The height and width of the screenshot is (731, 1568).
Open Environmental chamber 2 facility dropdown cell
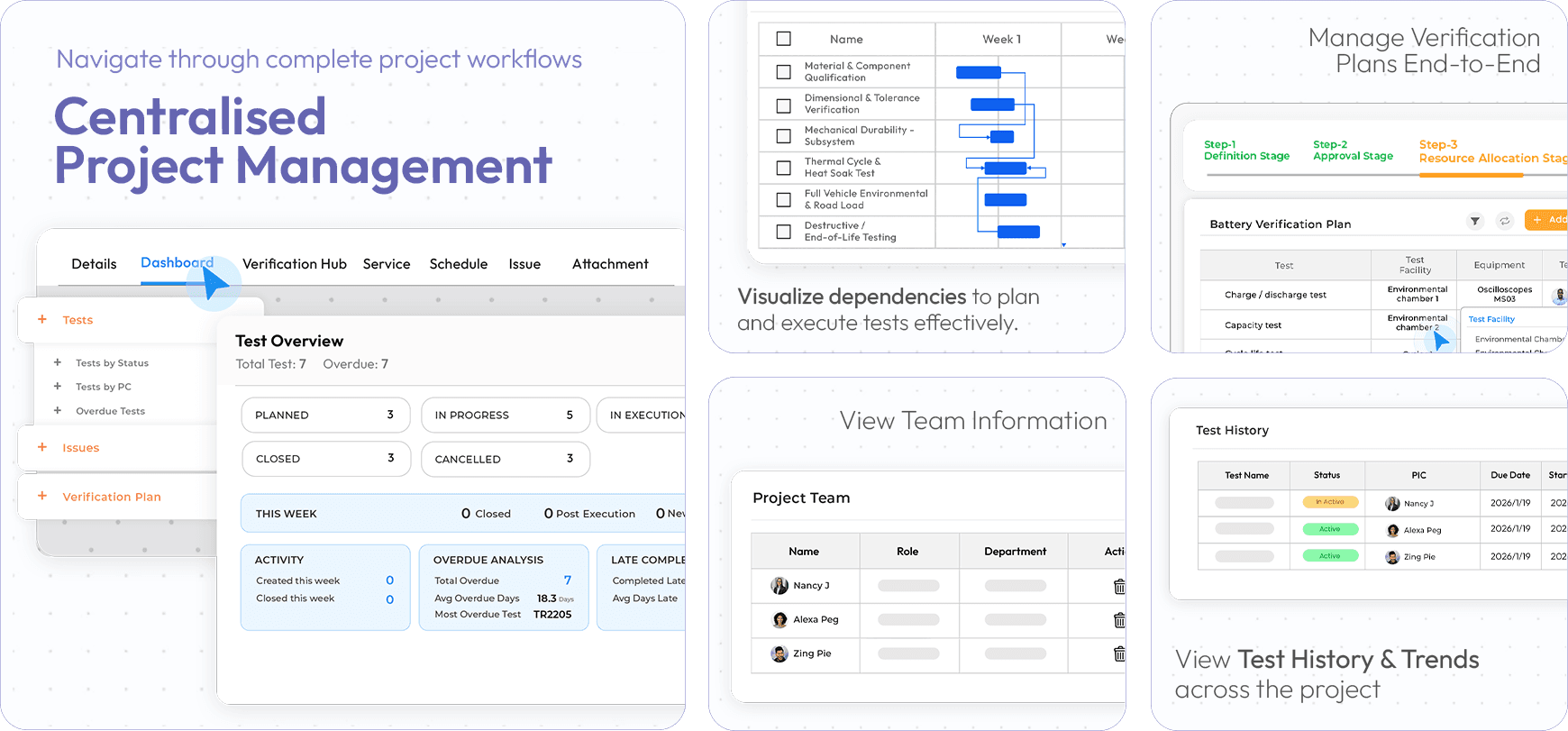pyautogui.click(x=1416, y=324)
